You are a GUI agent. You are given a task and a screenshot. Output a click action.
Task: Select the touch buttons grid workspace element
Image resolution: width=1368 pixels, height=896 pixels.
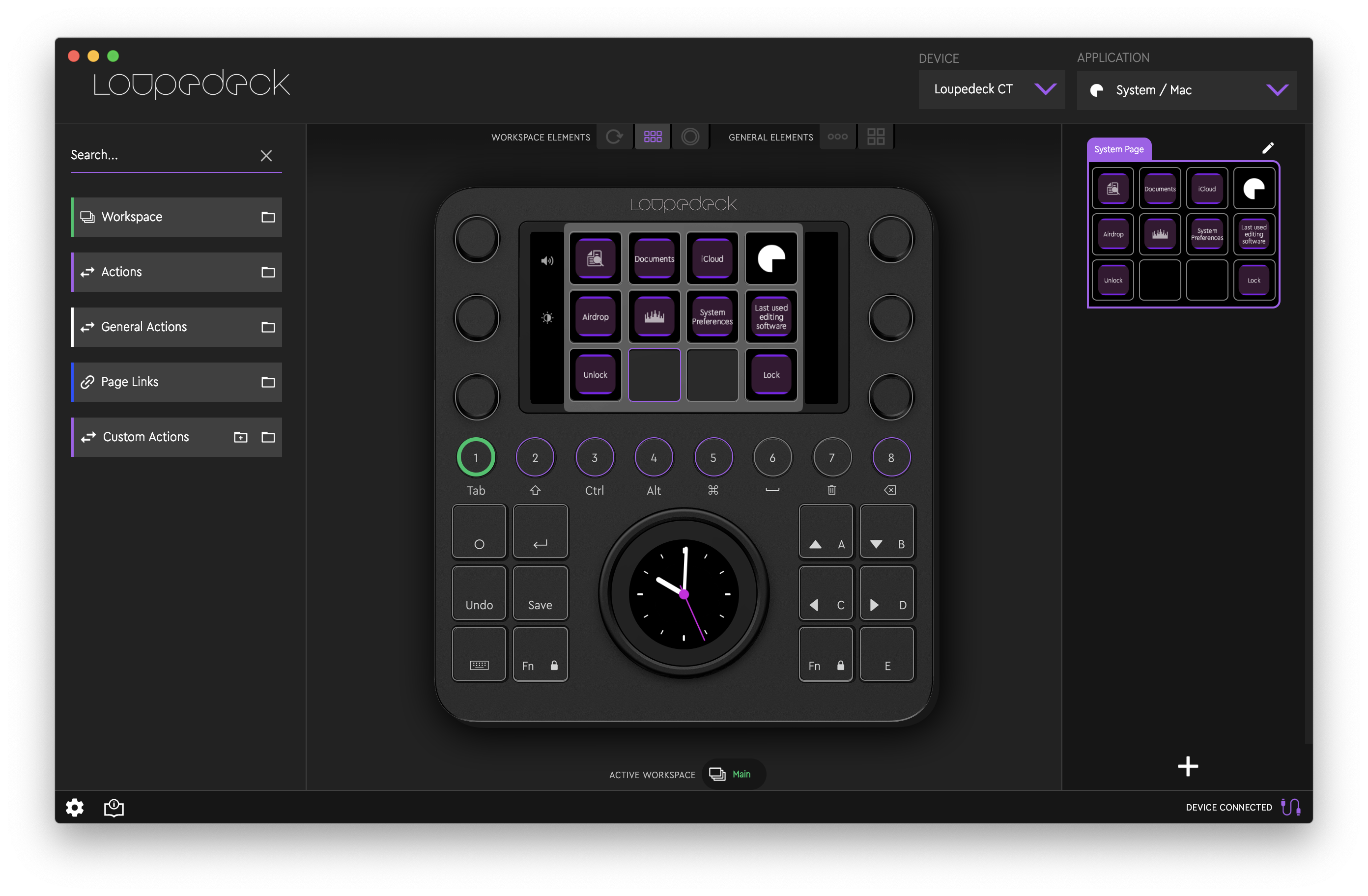pos(653,137)
